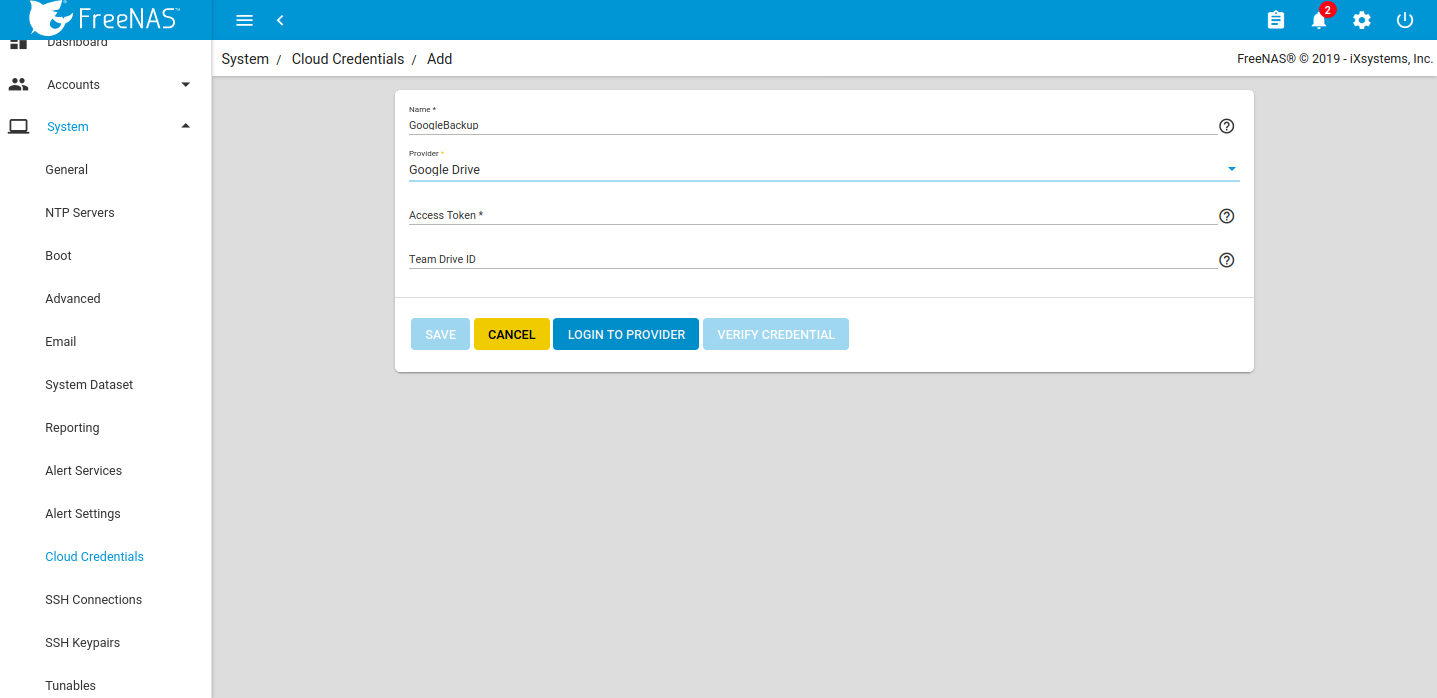
Task: Click the Access Token input field
Action: click(x=812, y=215)
